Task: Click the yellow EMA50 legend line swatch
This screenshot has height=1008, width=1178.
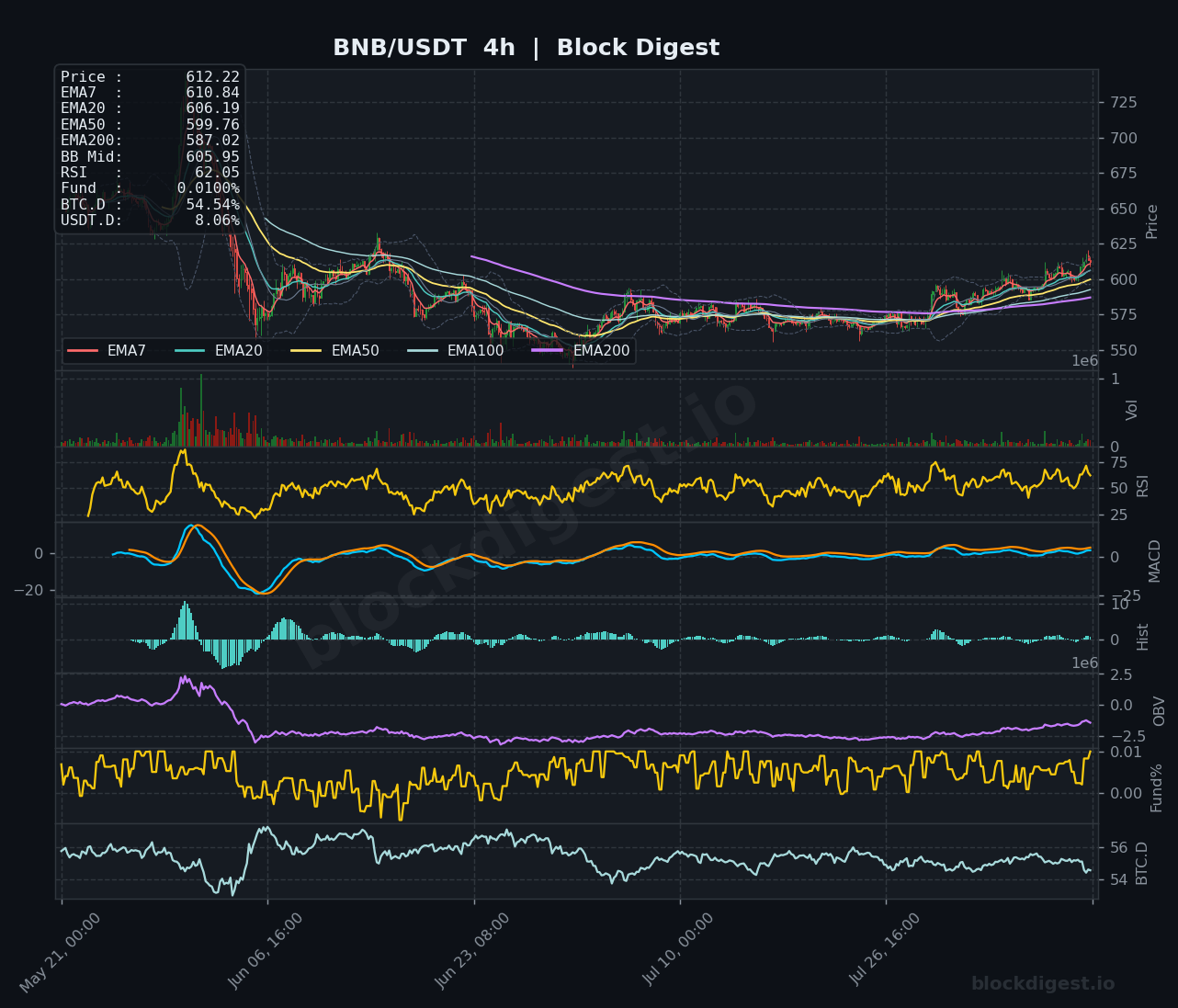Action: [307, 351]
